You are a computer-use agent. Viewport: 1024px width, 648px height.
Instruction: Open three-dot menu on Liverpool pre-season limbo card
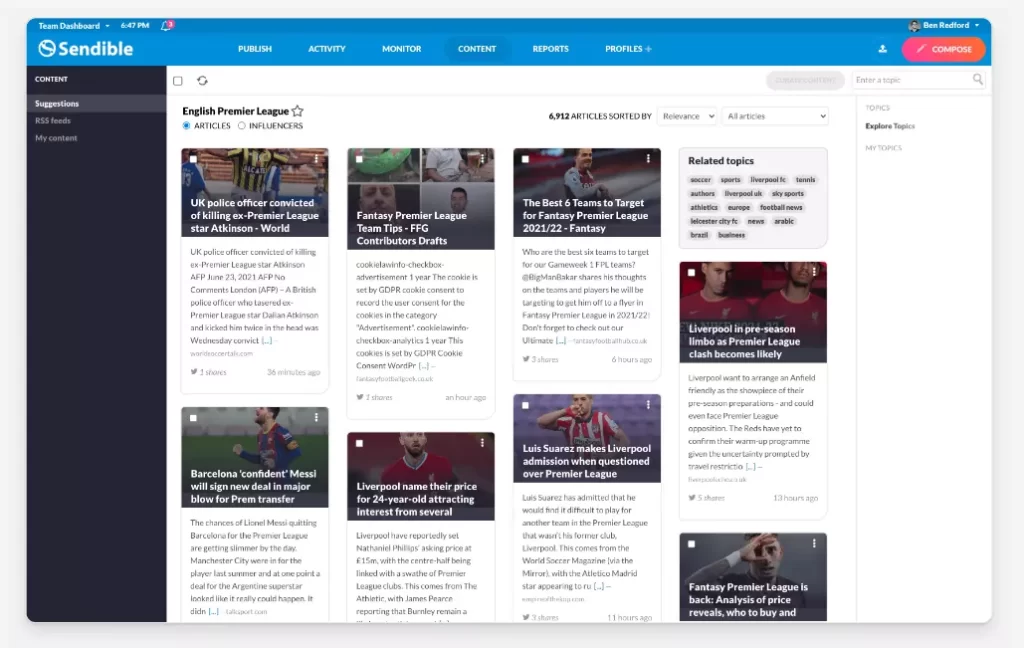(x=814, y=272)
